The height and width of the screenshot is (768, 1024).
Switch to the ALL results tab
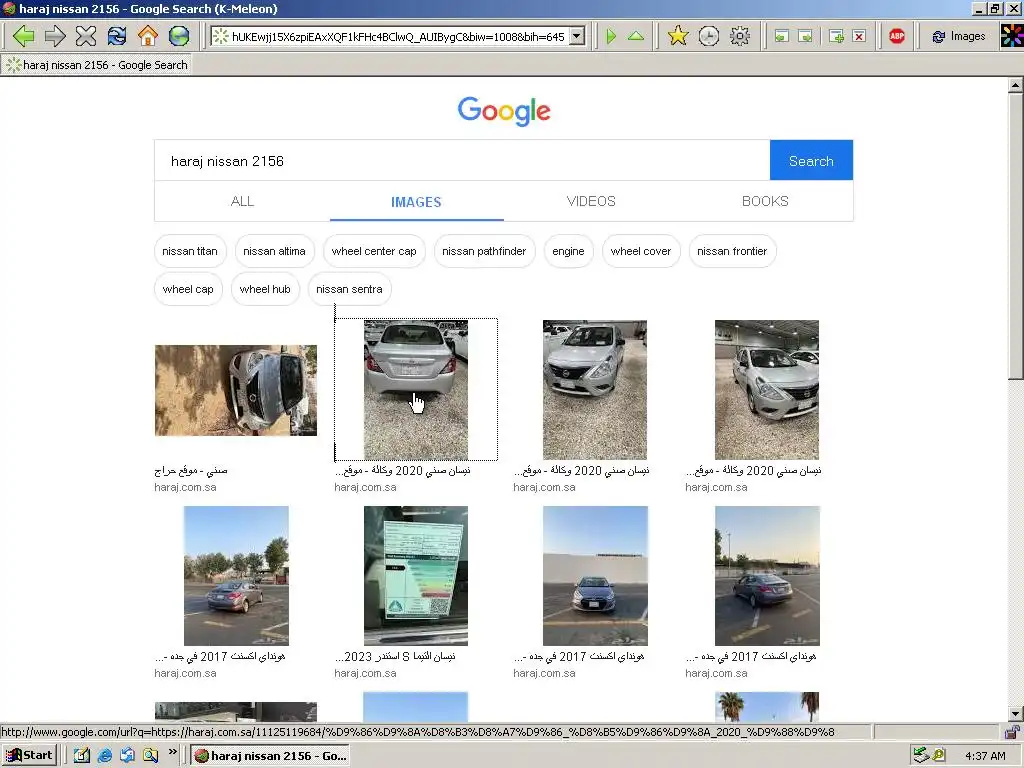[x=242, y=201]
